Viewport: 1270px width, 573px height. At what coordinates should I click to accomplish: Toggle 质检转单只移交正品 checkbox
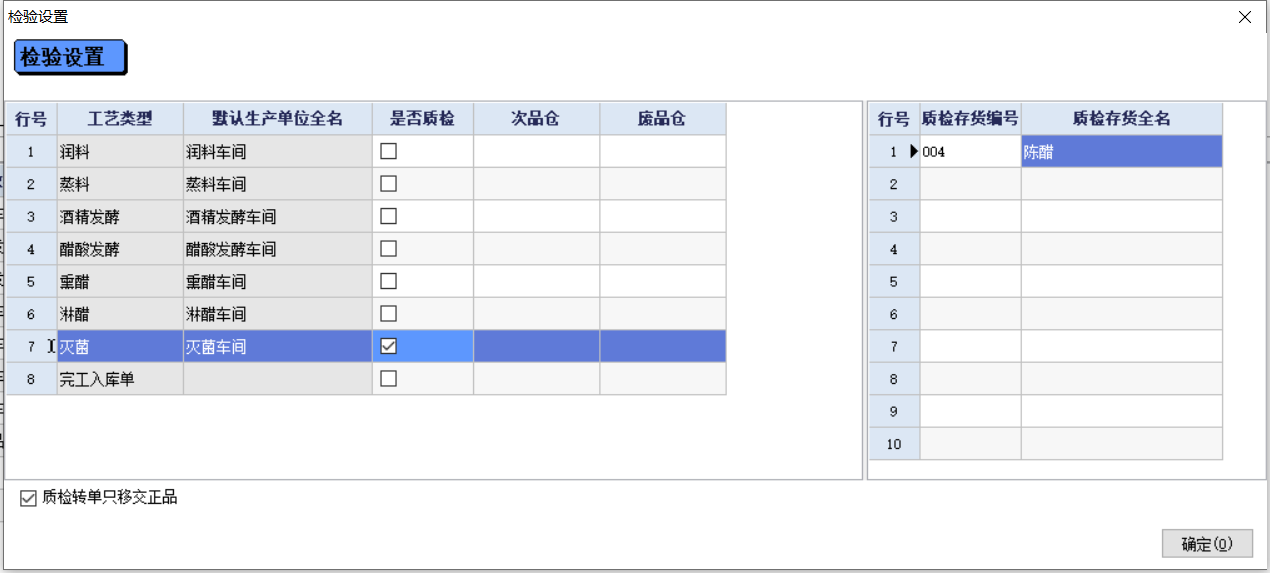(x=28, y=497)
